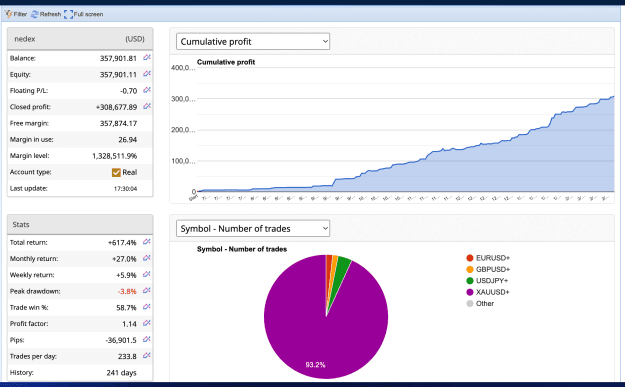Click the Balance value 357,901.81

(x=118, y=59)
